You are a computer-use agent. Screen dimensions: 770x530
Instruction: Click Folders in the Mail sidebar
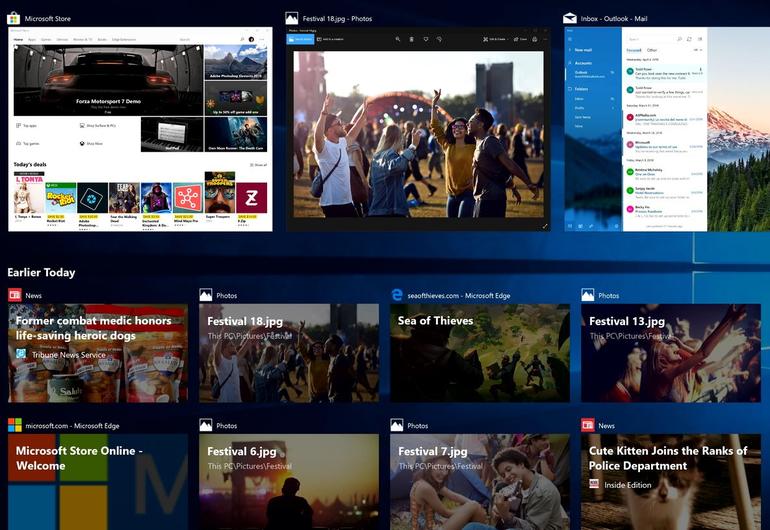point(578,89)
